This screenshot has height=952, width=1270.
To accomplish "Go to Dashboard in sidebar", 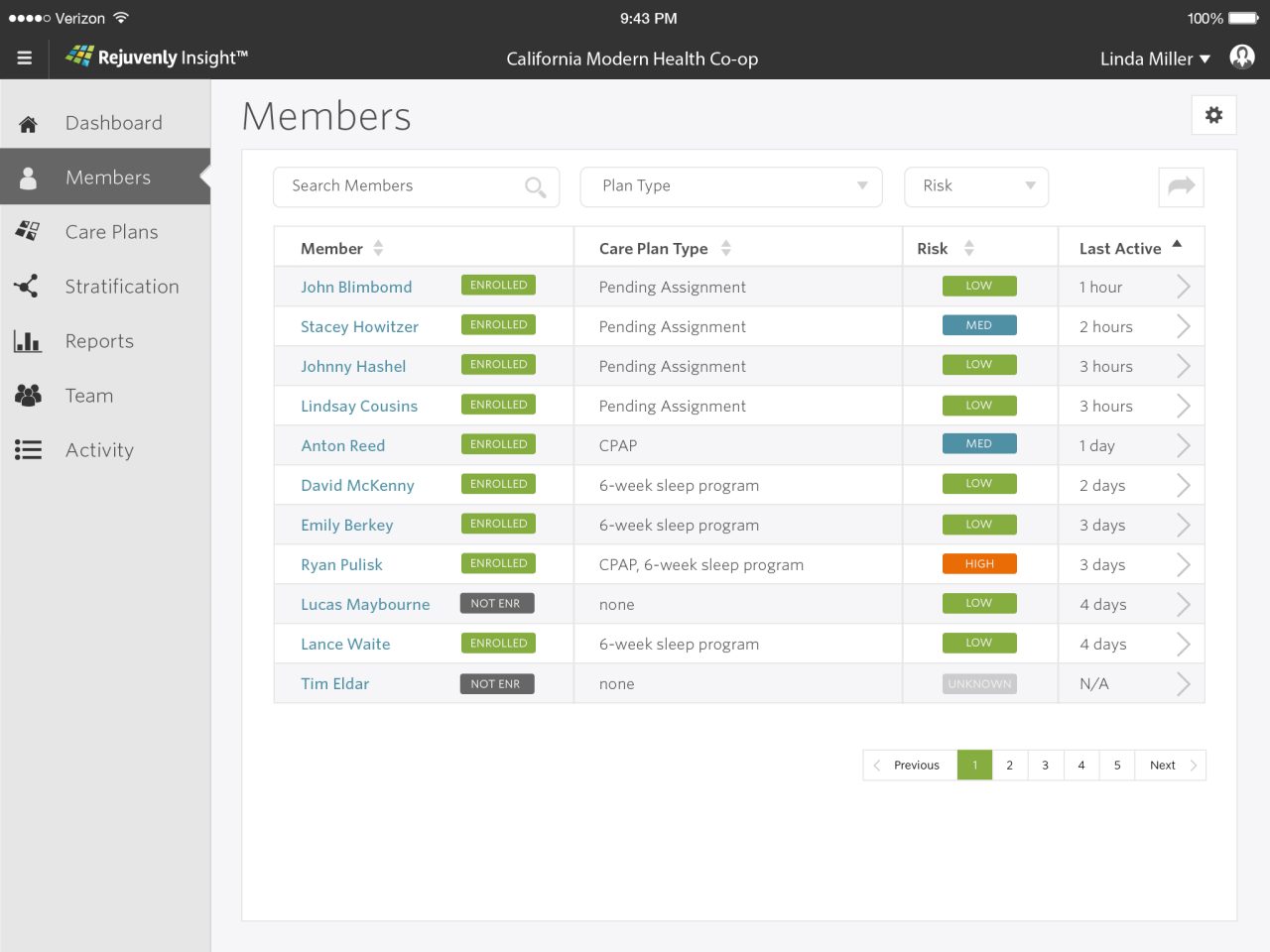I will 113,123.
